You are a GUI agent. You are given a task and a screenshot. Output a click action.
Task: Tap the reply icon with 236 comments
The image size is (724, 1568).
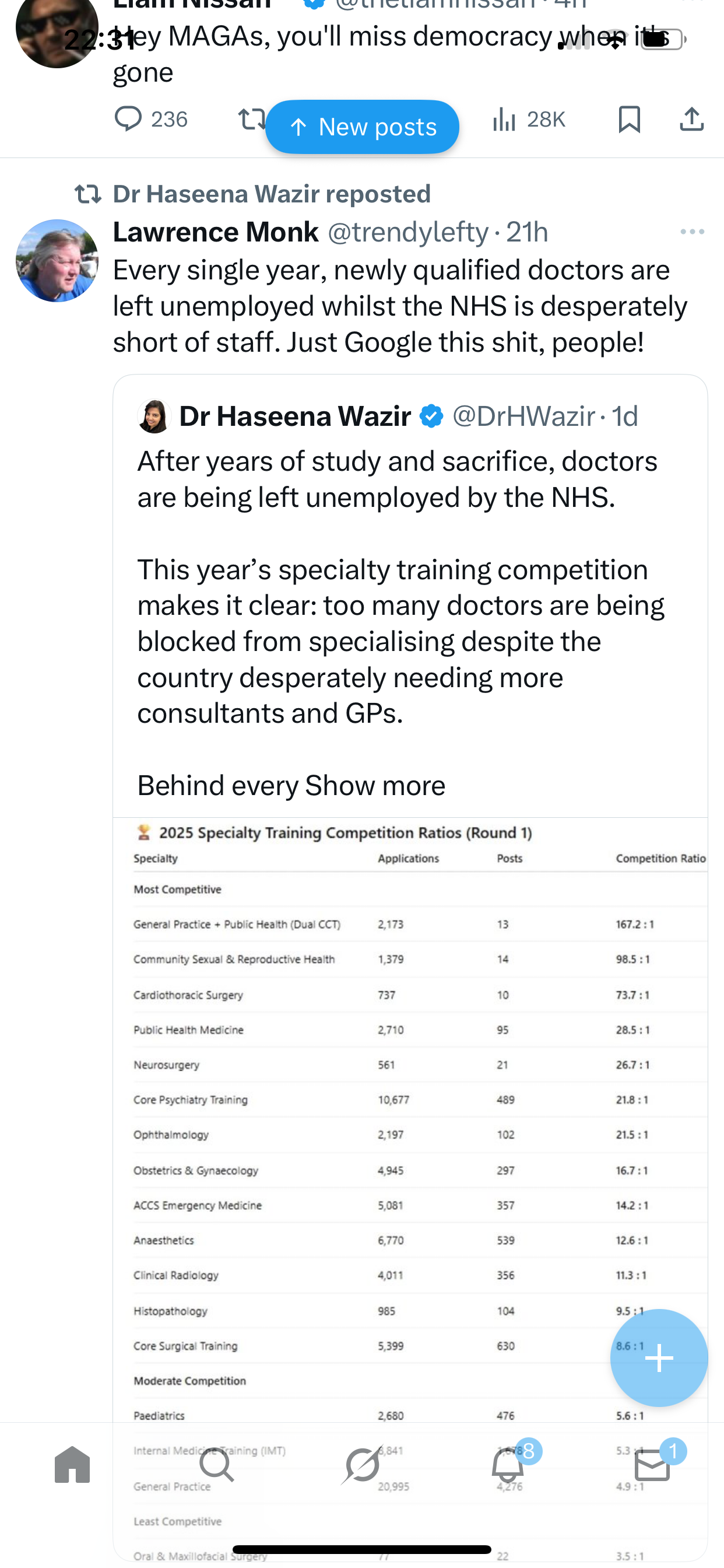[128, 118]
